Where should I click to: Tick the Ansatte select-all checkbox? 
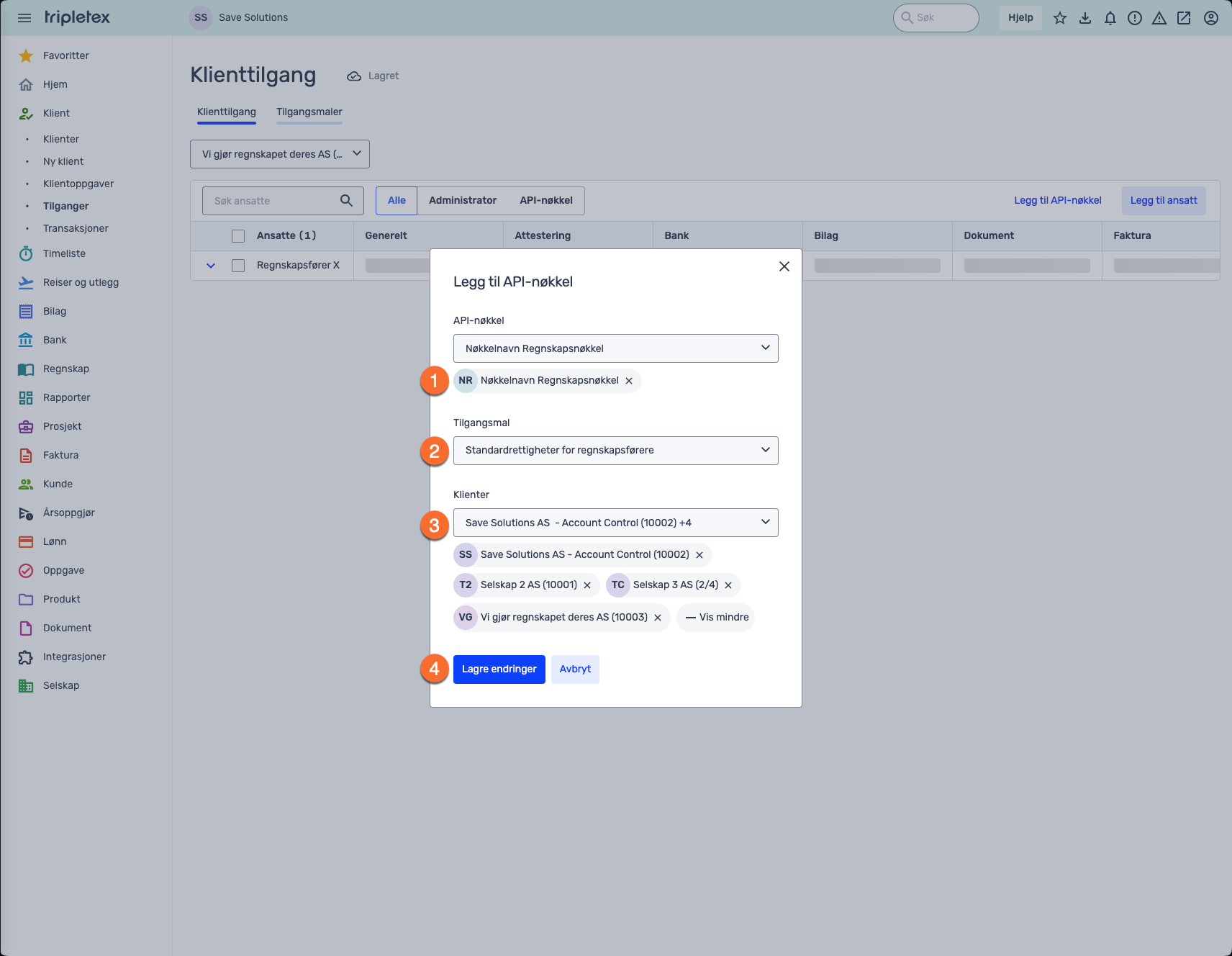pyautogui.click(x=238, y=236)
